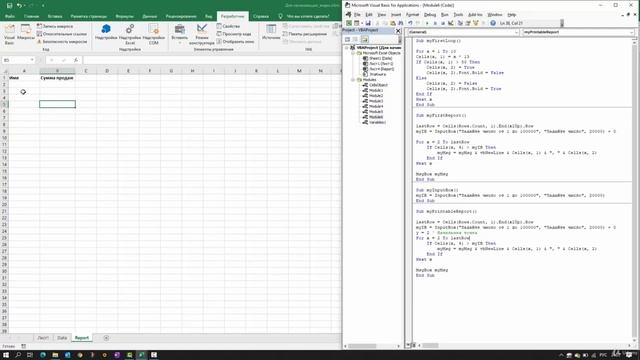Open the Debug menu in the VBA editor
This screenshot has width=640, height=360.
point(430,15)
